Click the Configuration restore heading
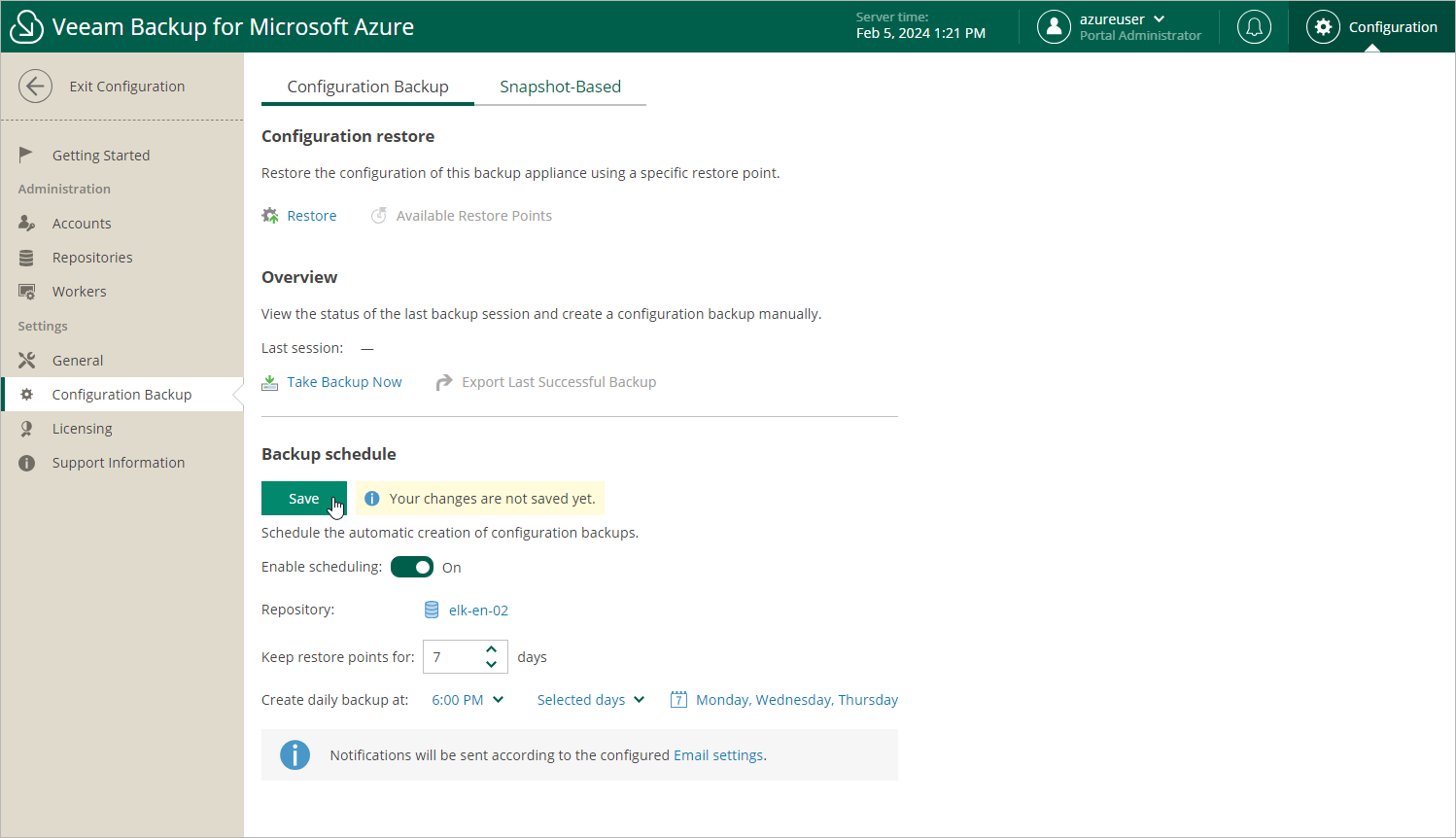1456x838 pixels. 348,136
